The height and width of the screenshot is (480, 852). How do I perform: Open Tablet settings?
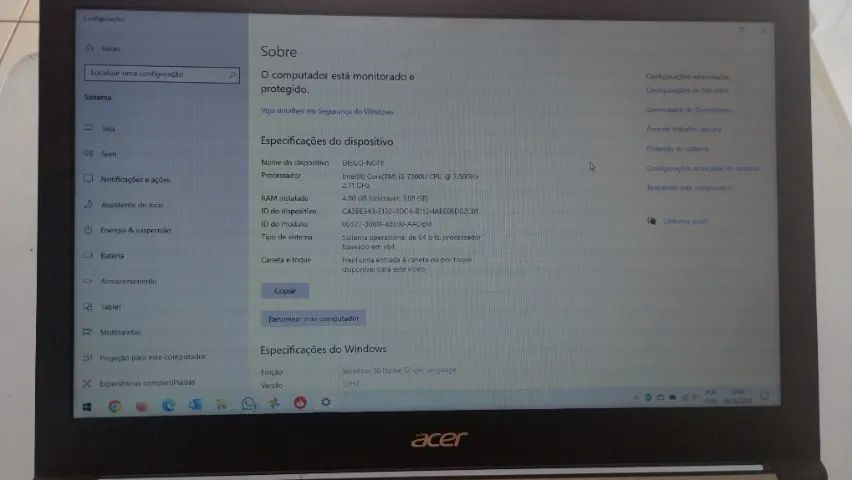tap(102, 307)
